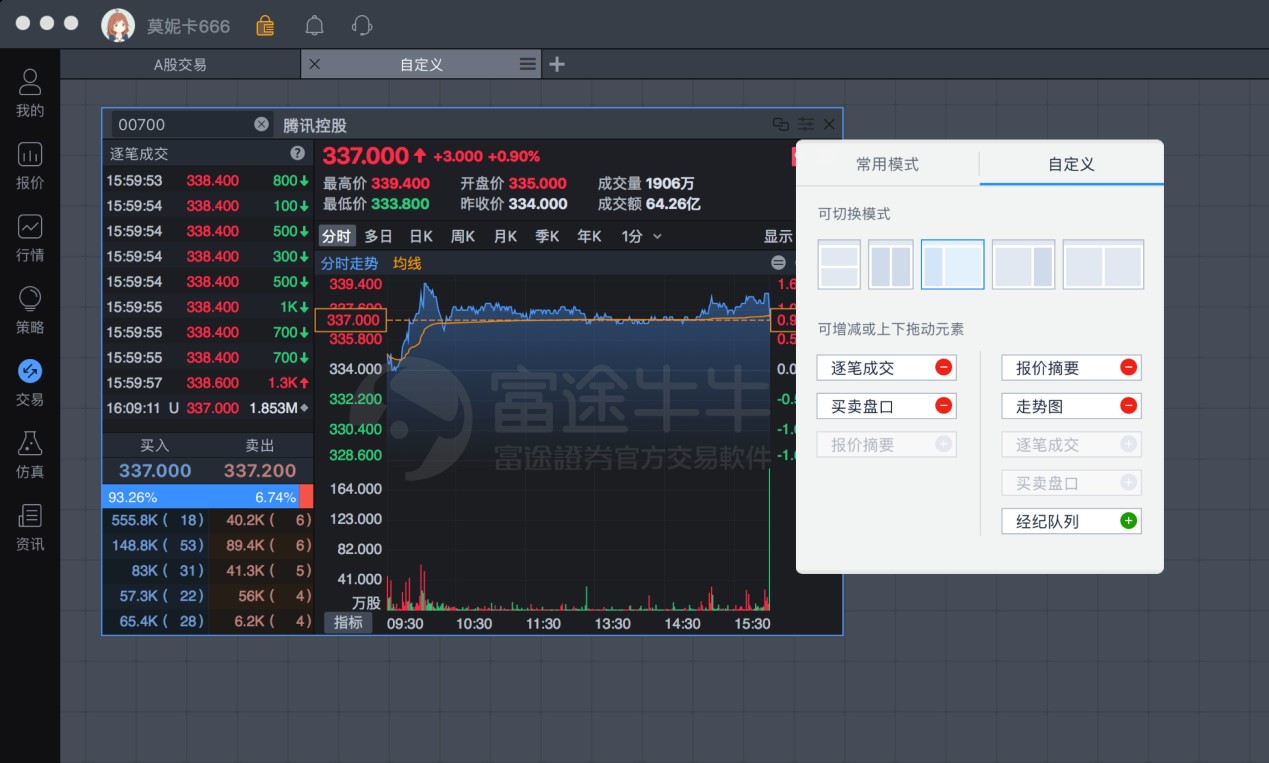Open the 自定义 tab hamburger menu
This screenshot has height=763, width=1269.
click(527, 63)
